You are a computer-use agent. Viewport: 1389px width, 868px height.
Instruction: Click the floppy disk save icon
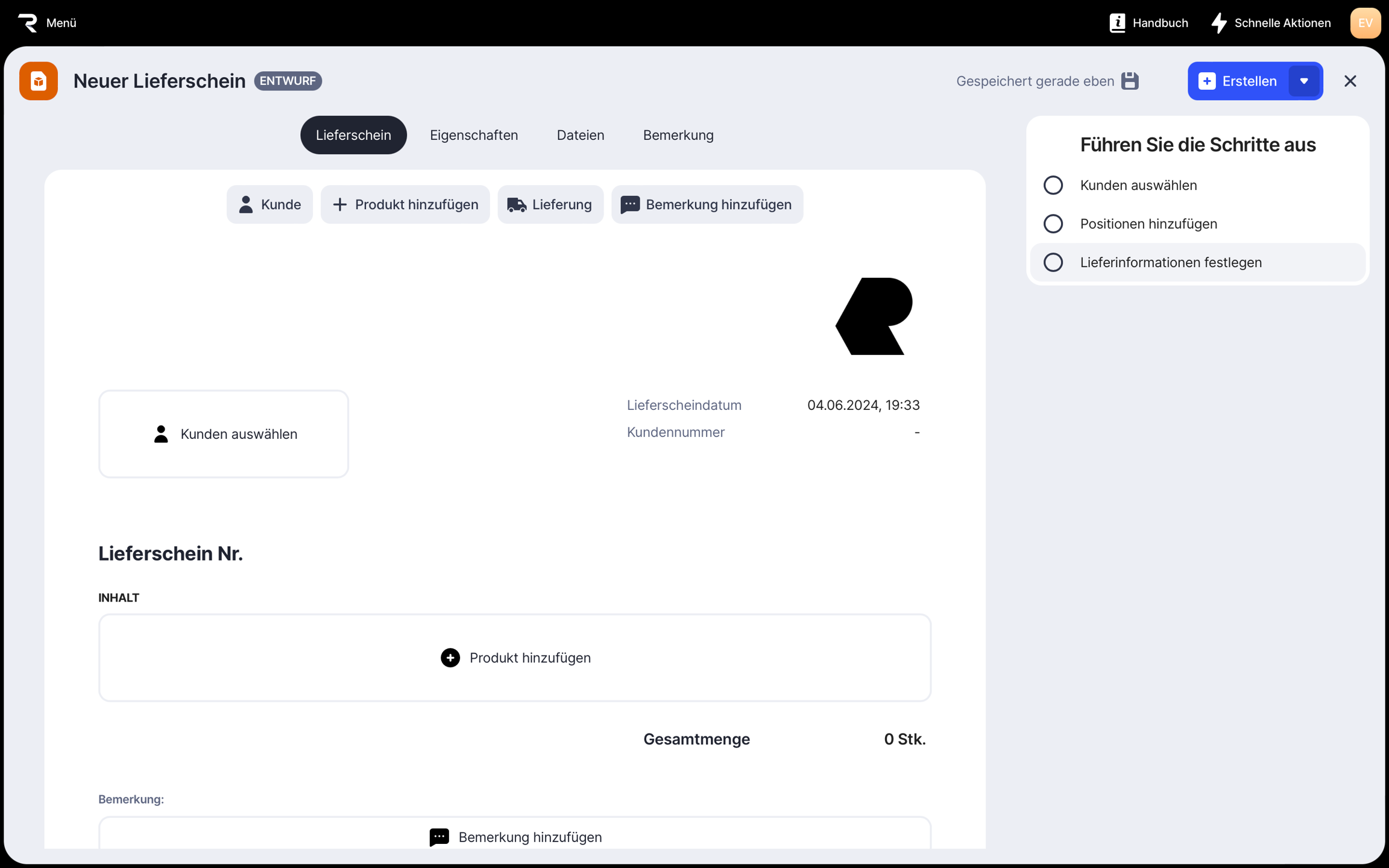coord(1130,81)
